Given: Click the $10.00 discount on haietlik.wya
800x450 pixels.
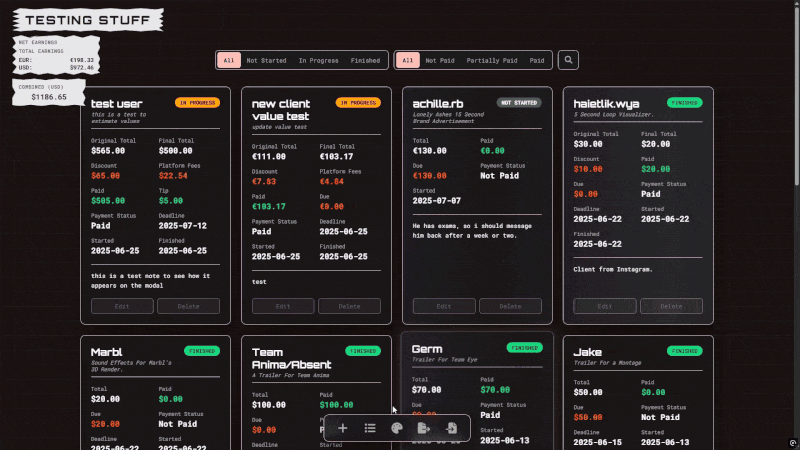Looking at the screenshot, I should point(588,169).
